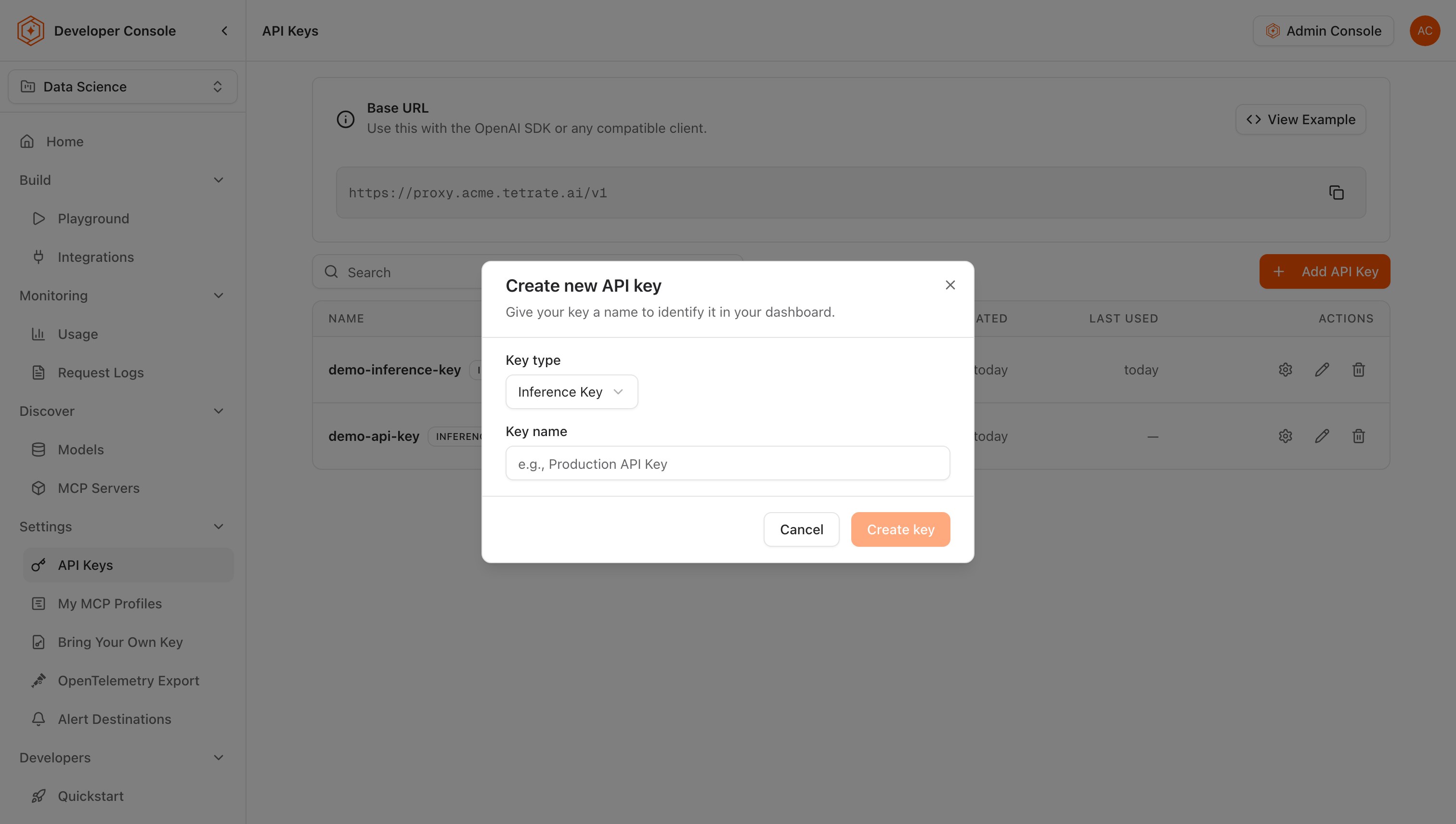Go to Home in the sidebar
Image resolution: width=1456 pixels, height=824 pixels.
coord(122,142)
